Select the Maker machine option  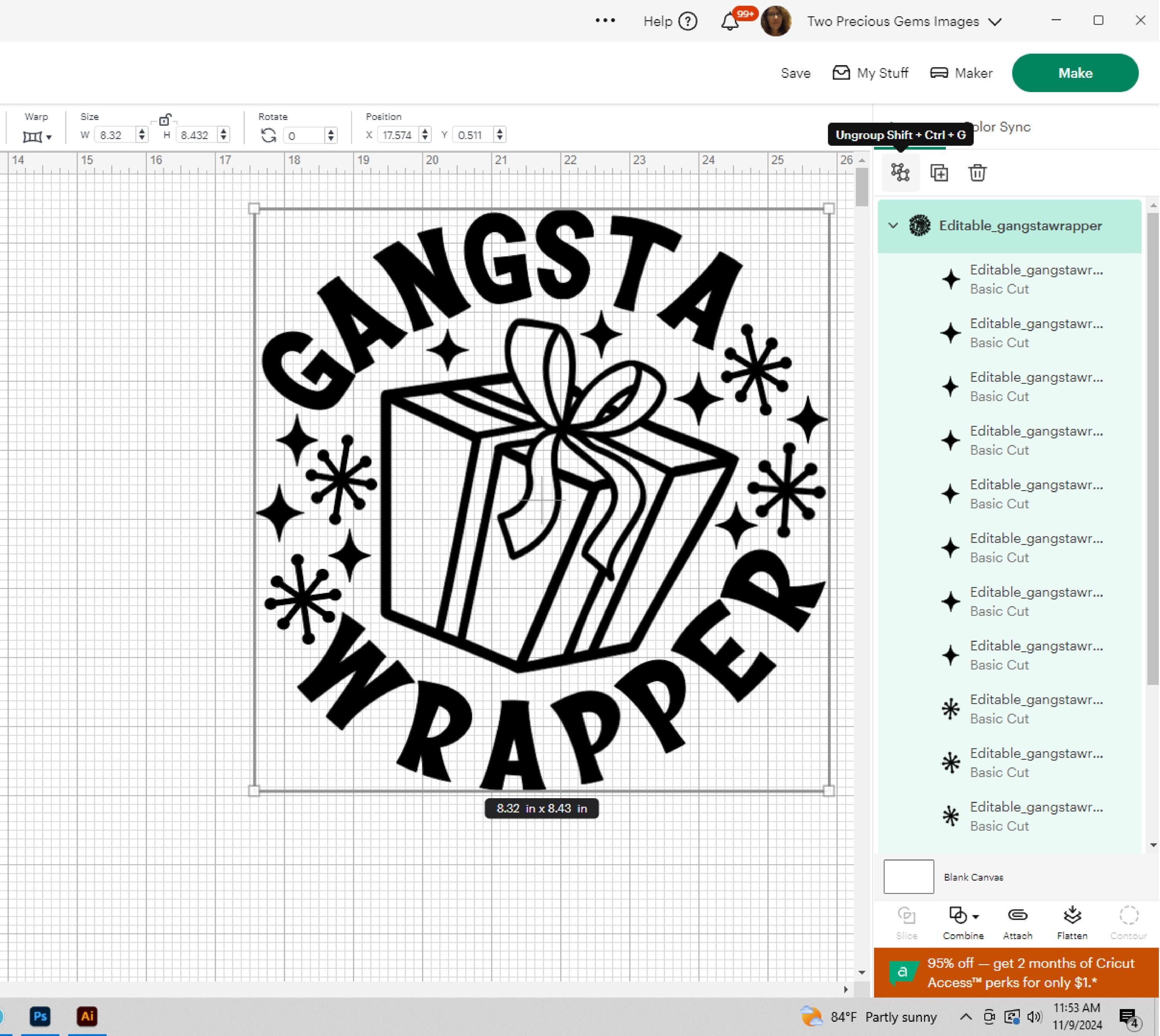pos(961,73)
